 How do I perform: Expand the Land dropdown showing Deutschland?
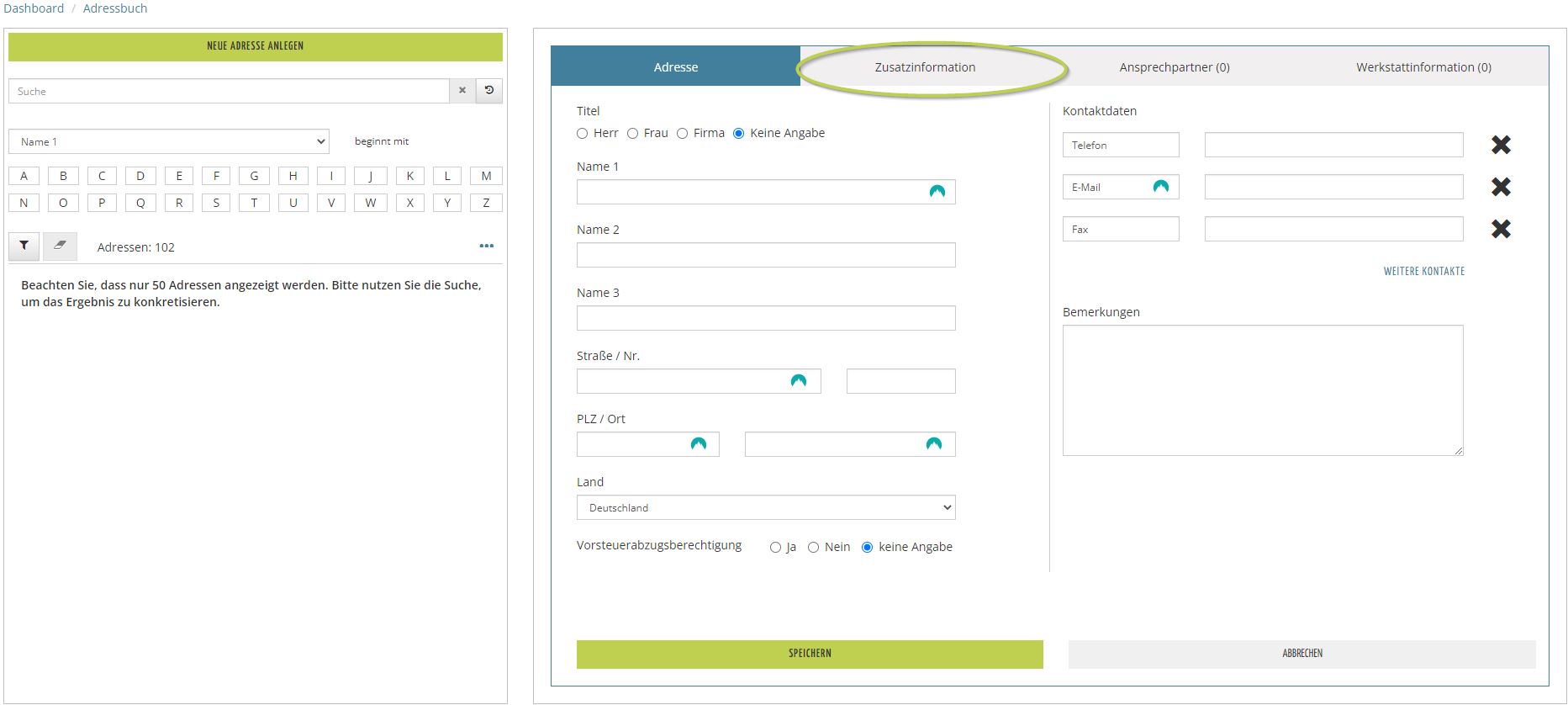click(x=765, y=507)
